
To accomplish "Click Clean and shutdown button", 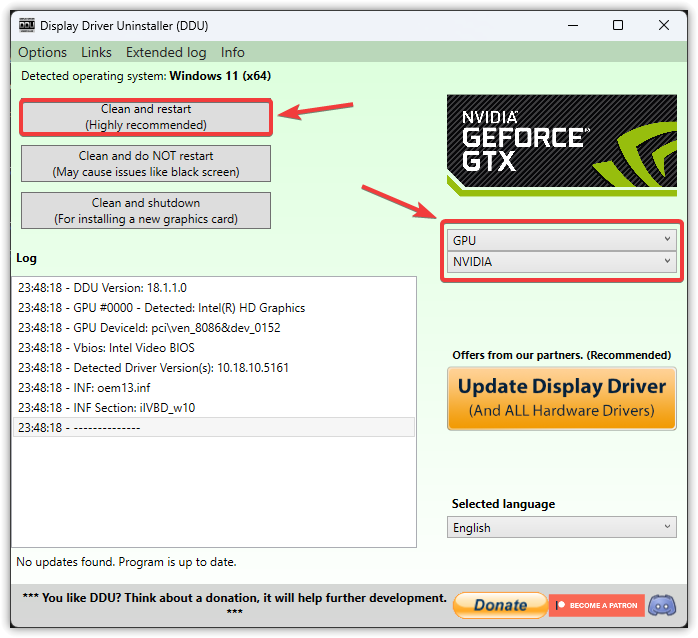I will [146, 210].
